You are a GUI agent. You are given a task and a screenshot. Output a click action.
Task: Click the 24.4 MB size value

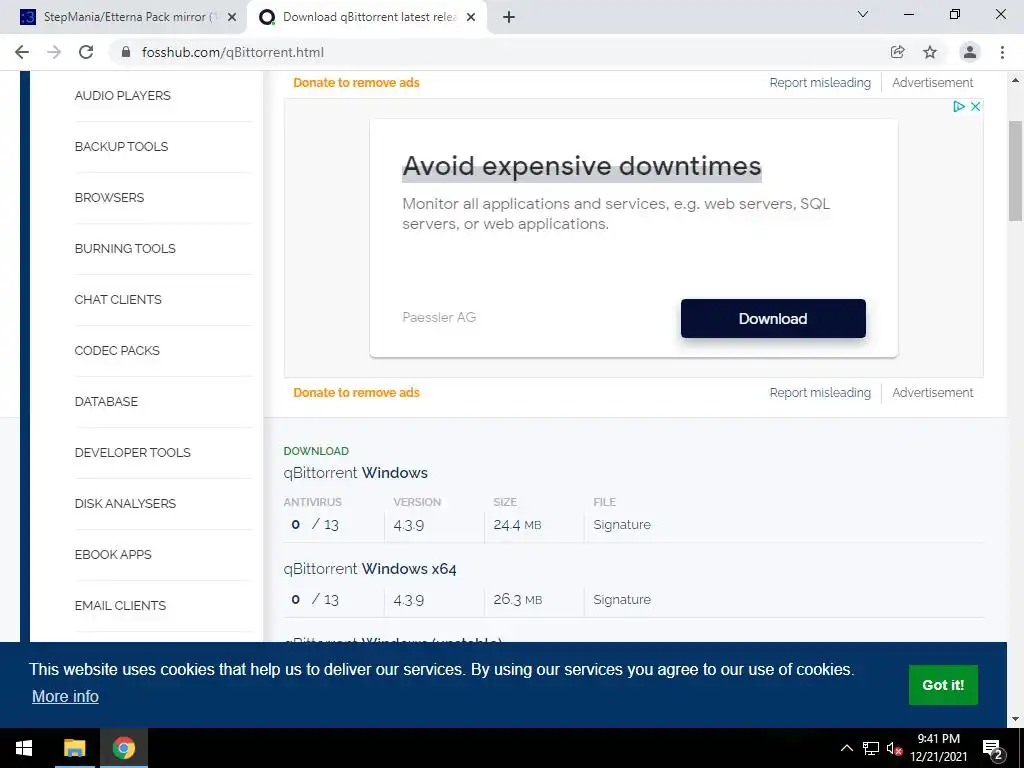point(517,524)
